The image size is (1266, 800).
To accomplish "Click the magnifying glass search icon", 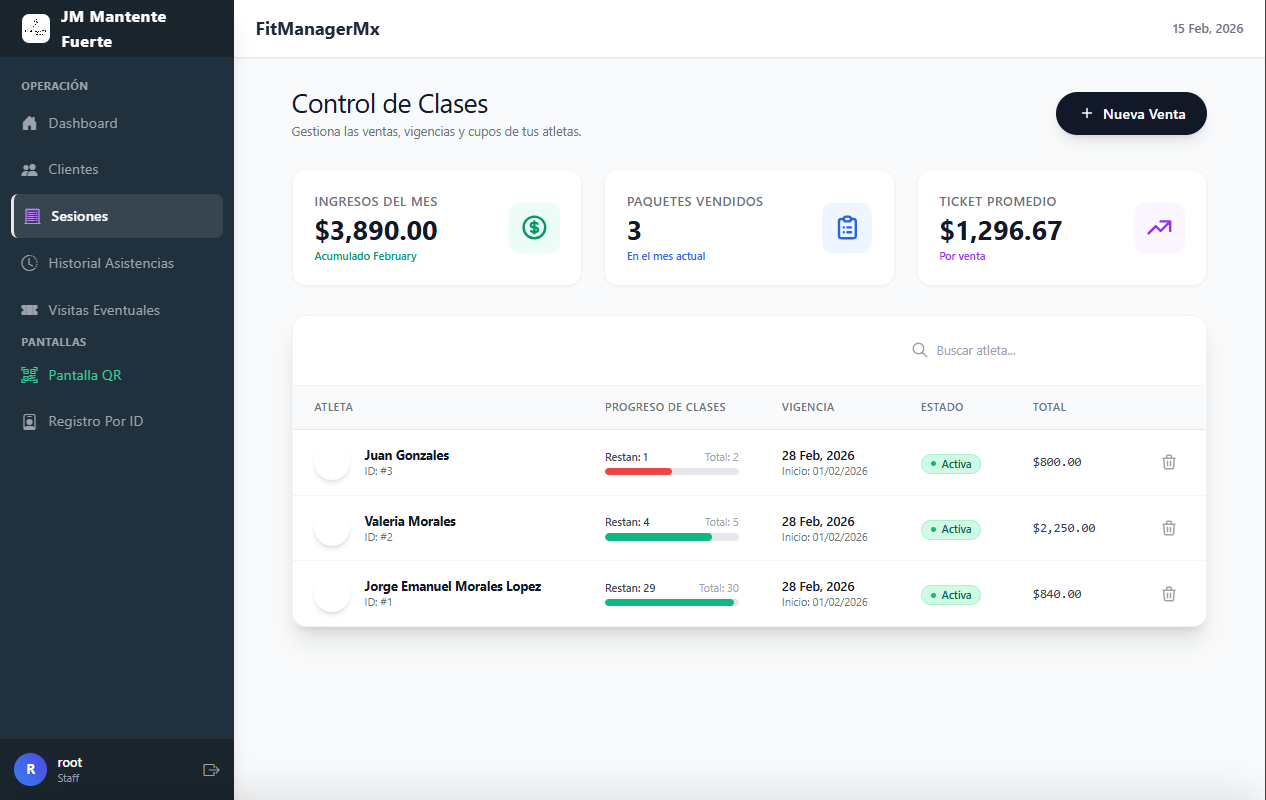I will (x=920, y=350).
